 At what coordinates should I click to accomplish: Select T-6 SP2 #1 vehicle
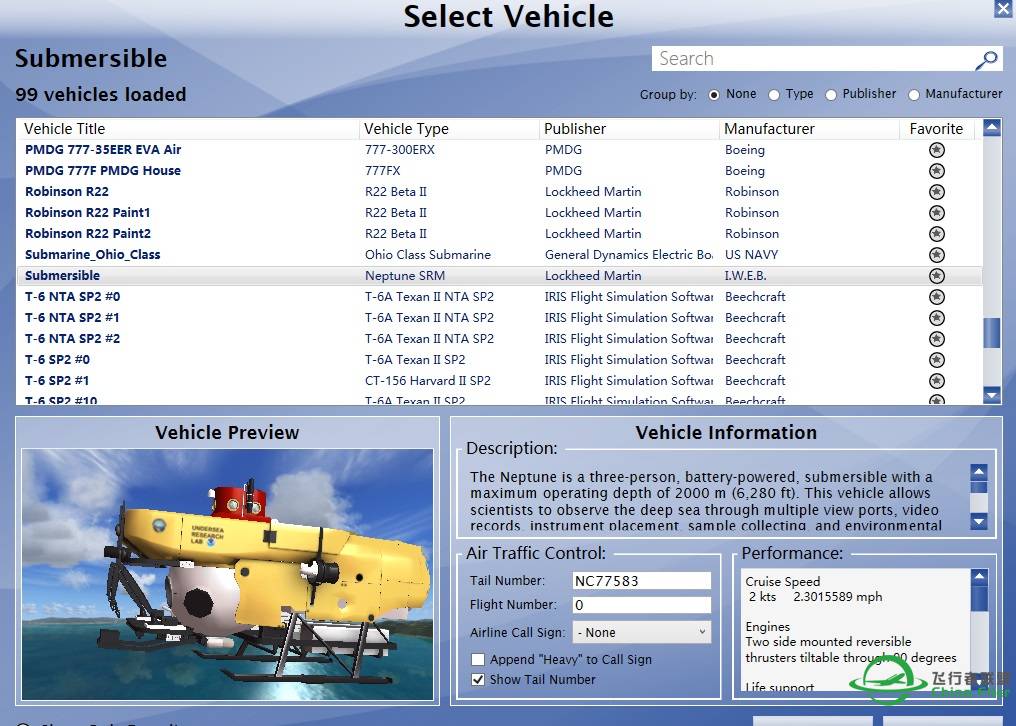point(57,381)
